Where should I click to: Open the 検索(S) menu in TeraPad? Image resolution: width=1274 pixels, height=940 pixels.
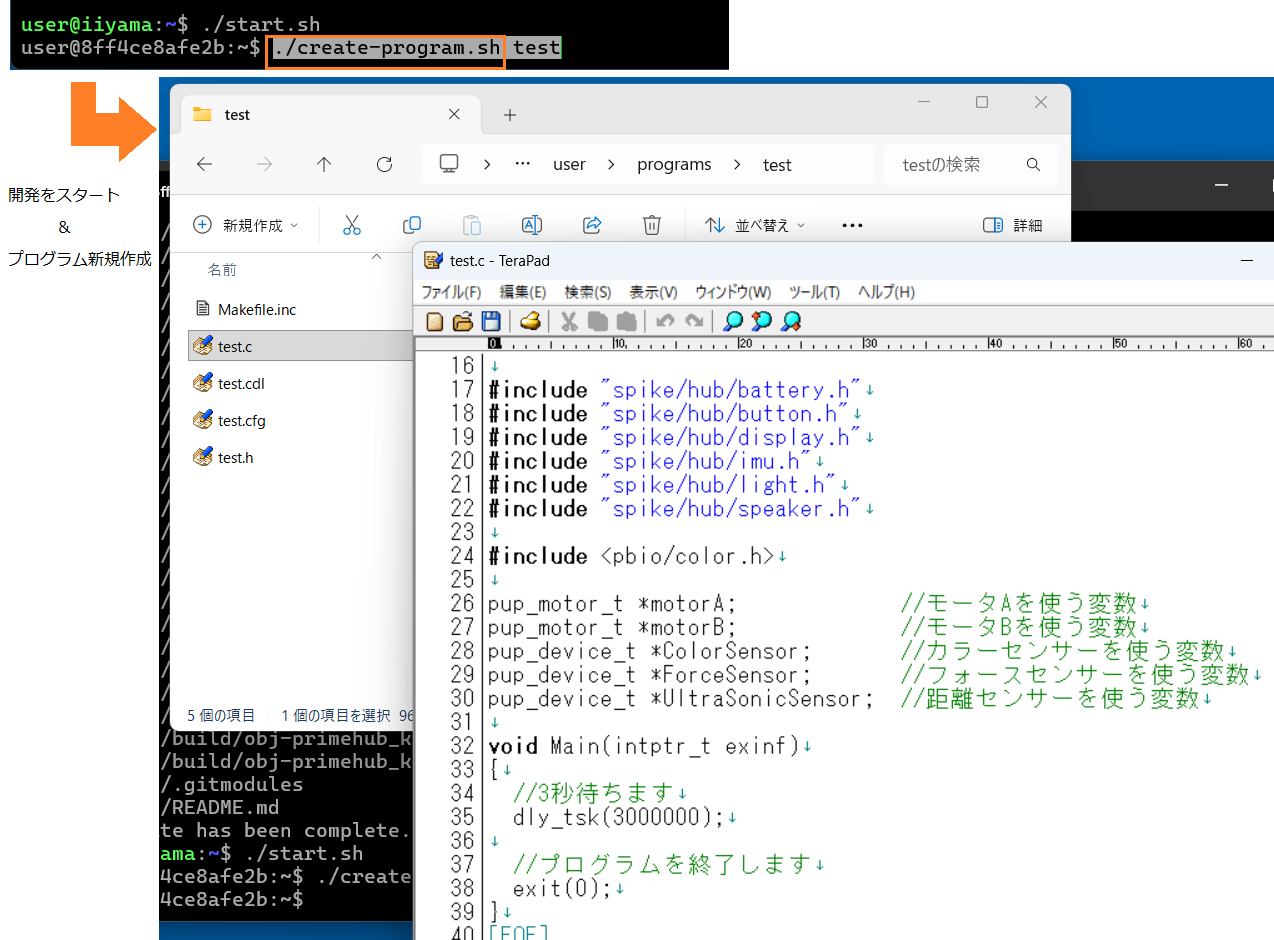588,292
